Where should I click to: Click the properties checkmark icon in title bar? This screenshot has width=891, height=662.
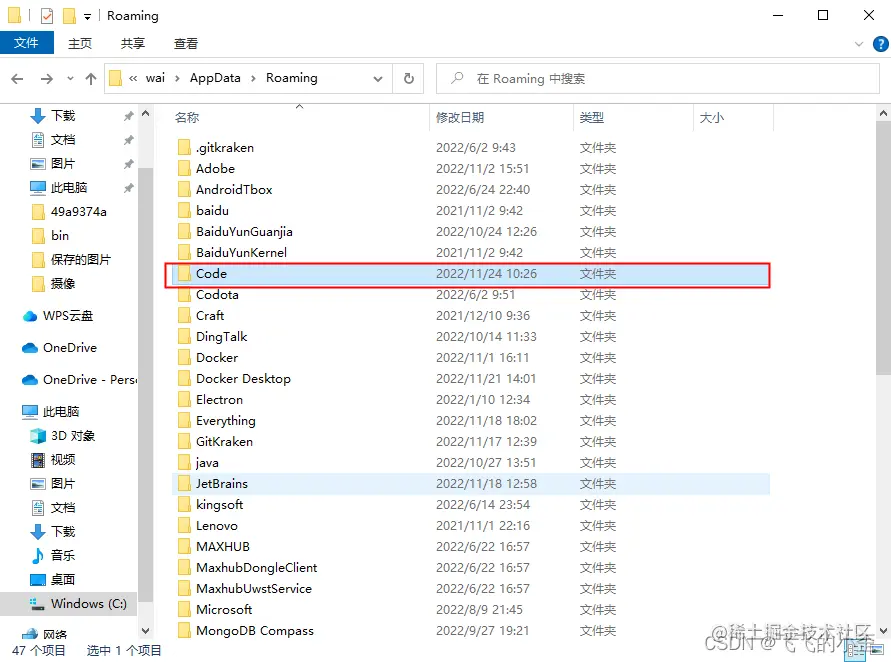47,16
